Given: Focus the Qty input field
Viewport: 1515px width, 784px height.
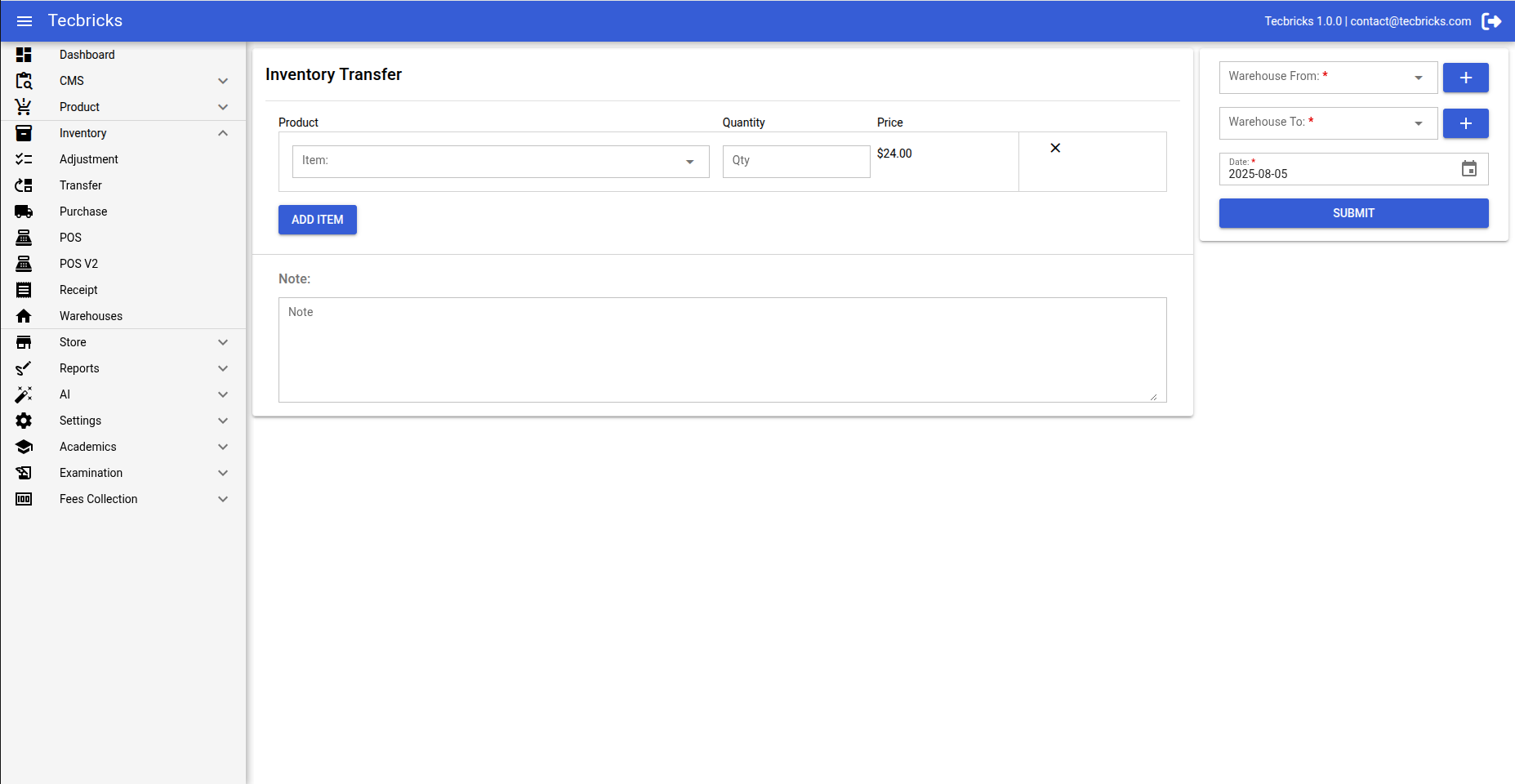Looking at the screenshot, I should 796,162.
